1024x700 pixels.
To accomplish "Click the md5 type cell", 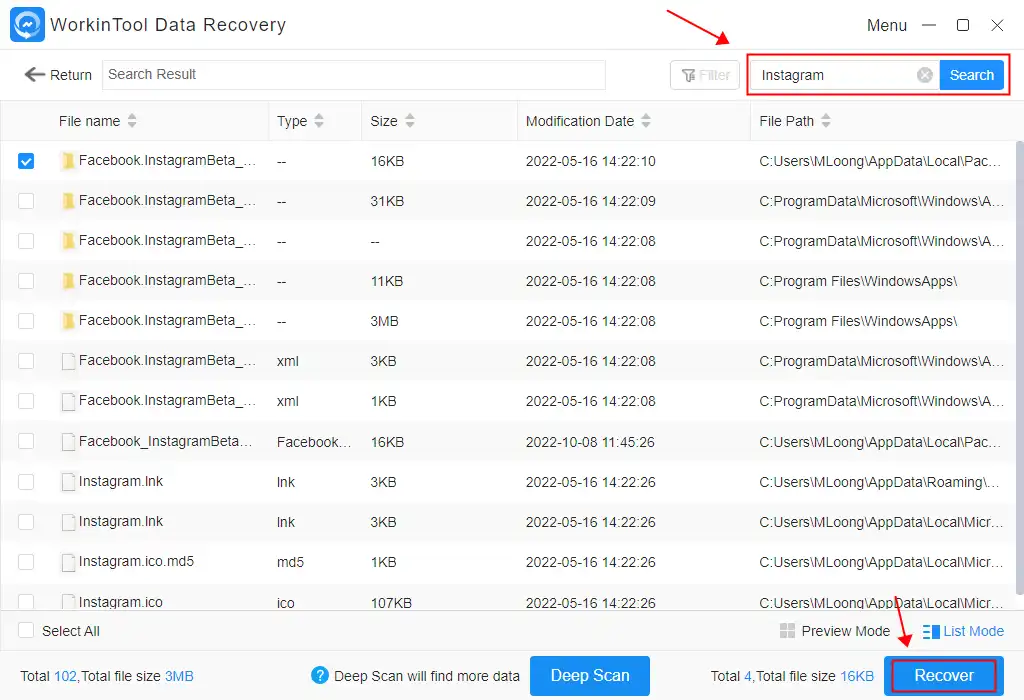I will pos(291,562).
